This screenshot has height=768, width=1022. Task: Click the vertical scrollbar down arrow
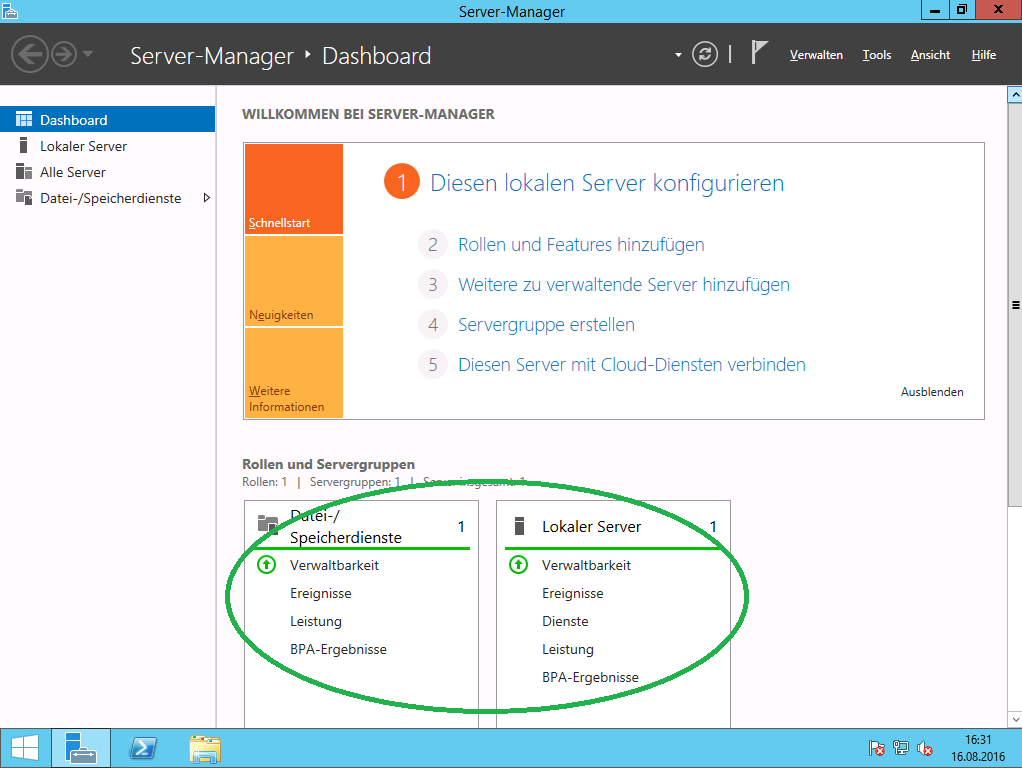click(1014, 718)
